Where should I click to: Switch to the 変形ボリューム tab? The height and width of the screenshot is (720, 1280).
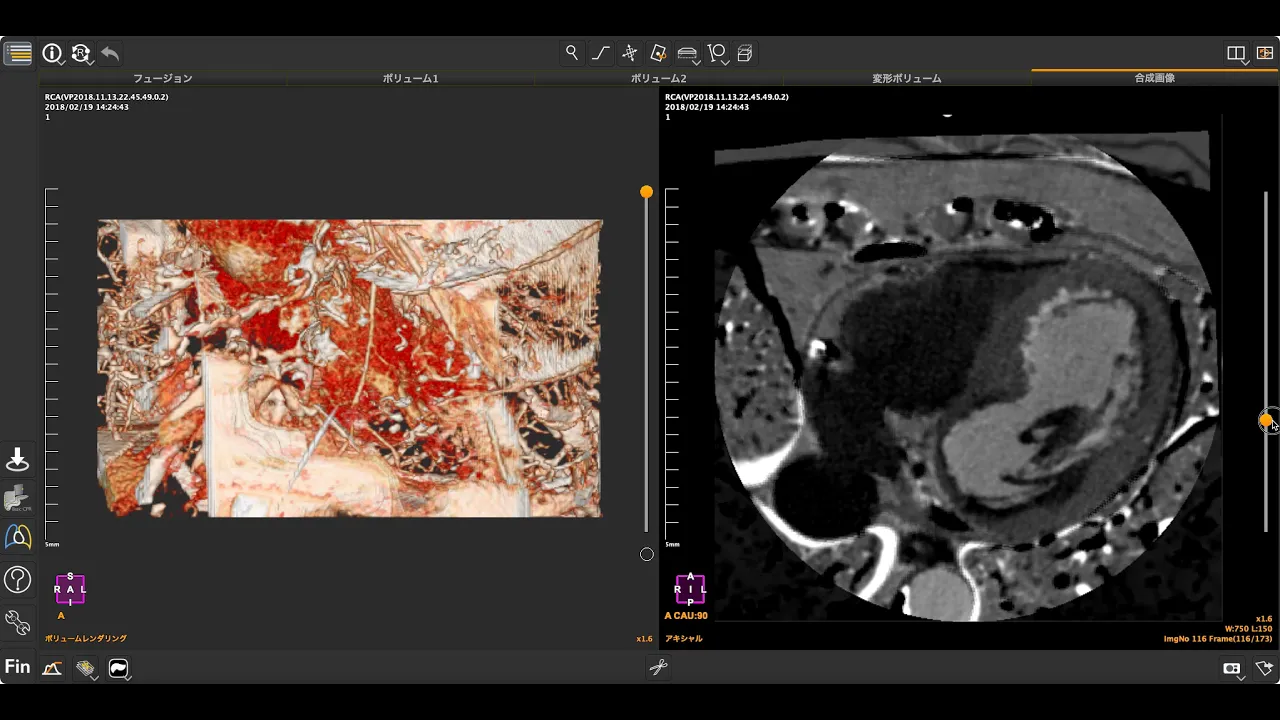906,78
